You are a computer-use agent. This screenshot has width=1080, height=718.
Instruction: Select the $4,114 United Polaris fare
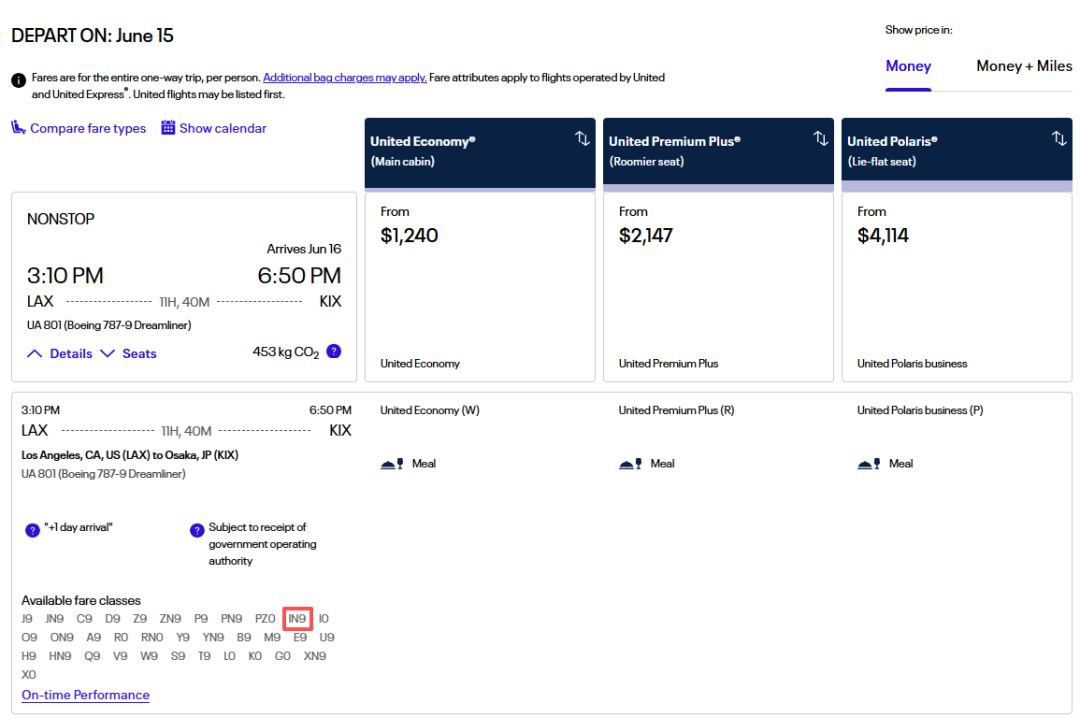(x=957, y=287)
